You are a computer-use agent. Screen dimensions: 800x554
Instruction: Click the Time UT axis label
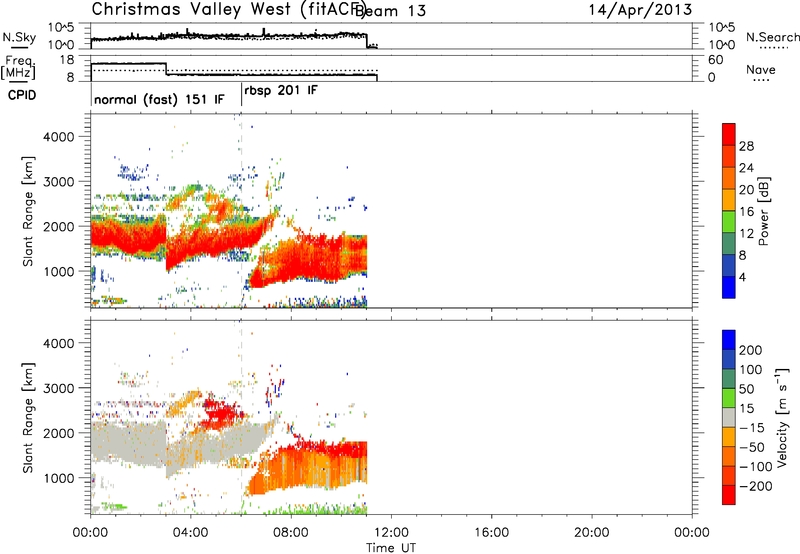(391, 548)
